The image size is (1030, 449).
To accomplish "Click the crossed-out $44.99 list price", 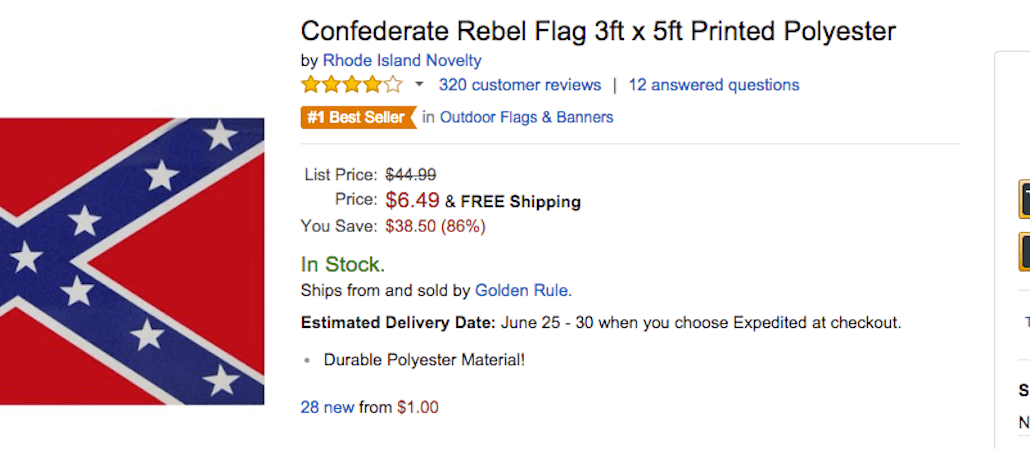I will click(410, 174).
